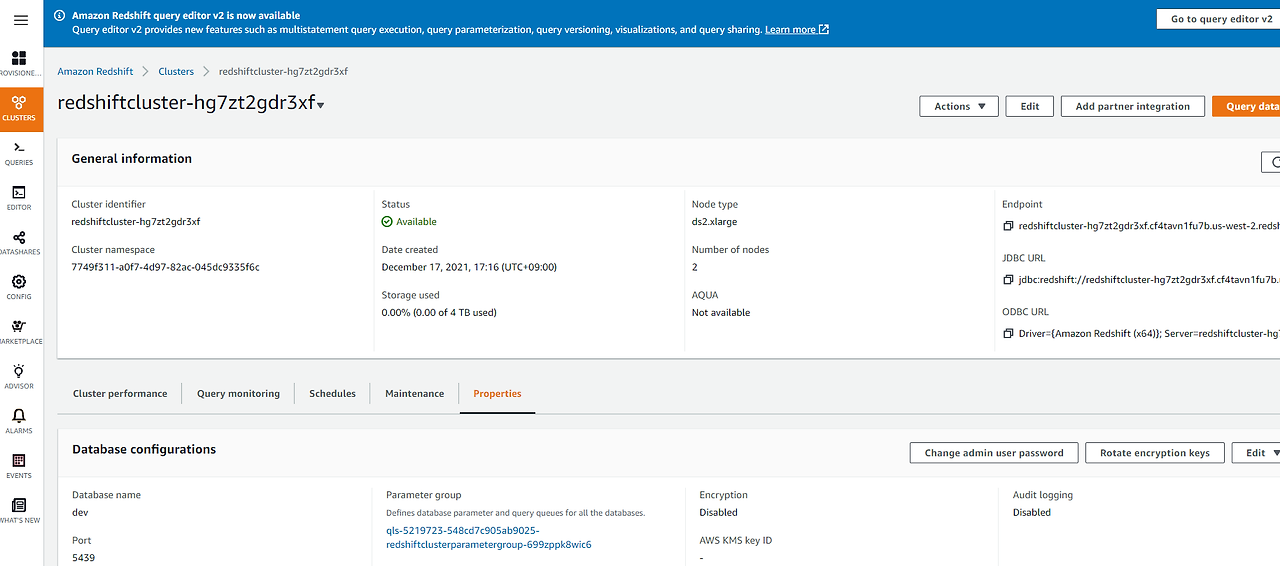
Task: Select the Properties tab
Action: click(497, 394)
